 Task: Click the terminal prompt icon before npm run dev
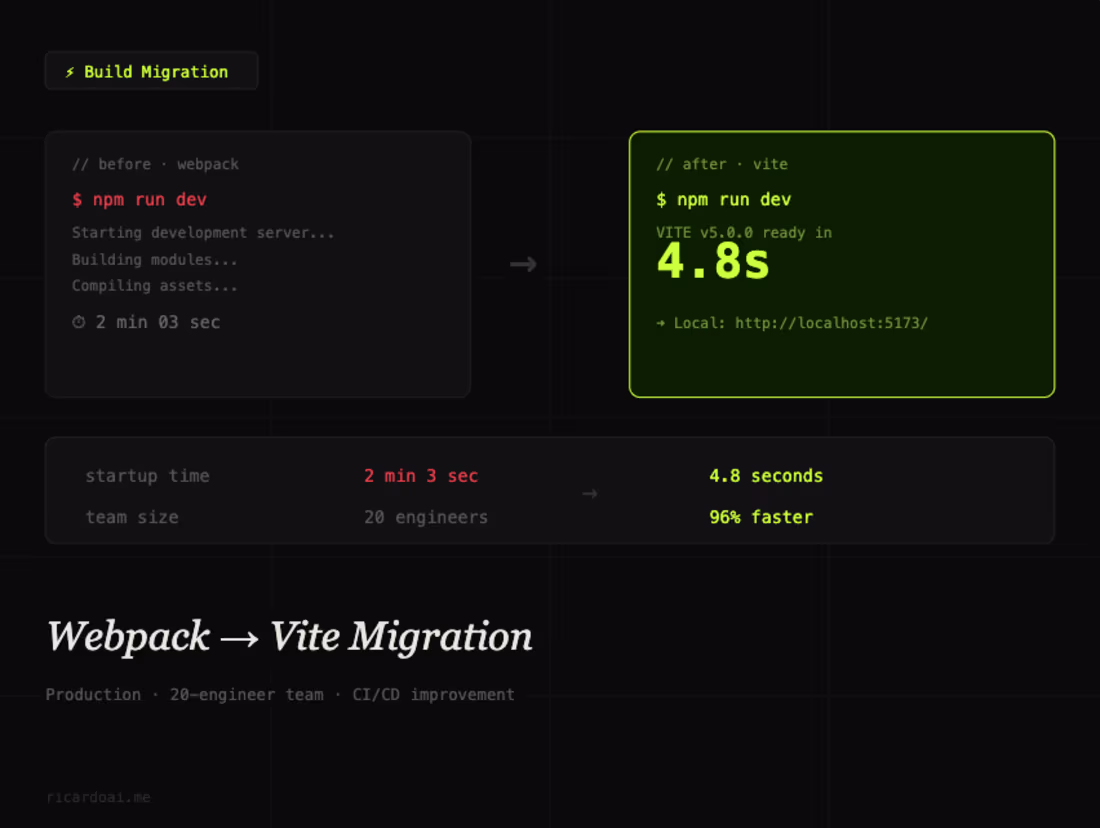point(663,199)
